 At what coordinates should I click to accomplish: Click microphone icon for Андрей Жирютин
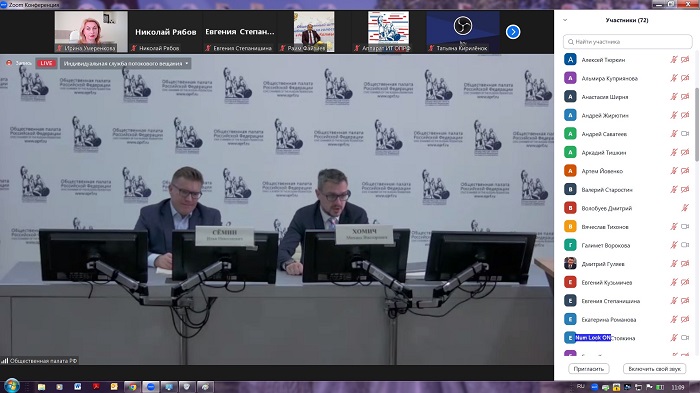pyautogui.click(x=674, y=115)
